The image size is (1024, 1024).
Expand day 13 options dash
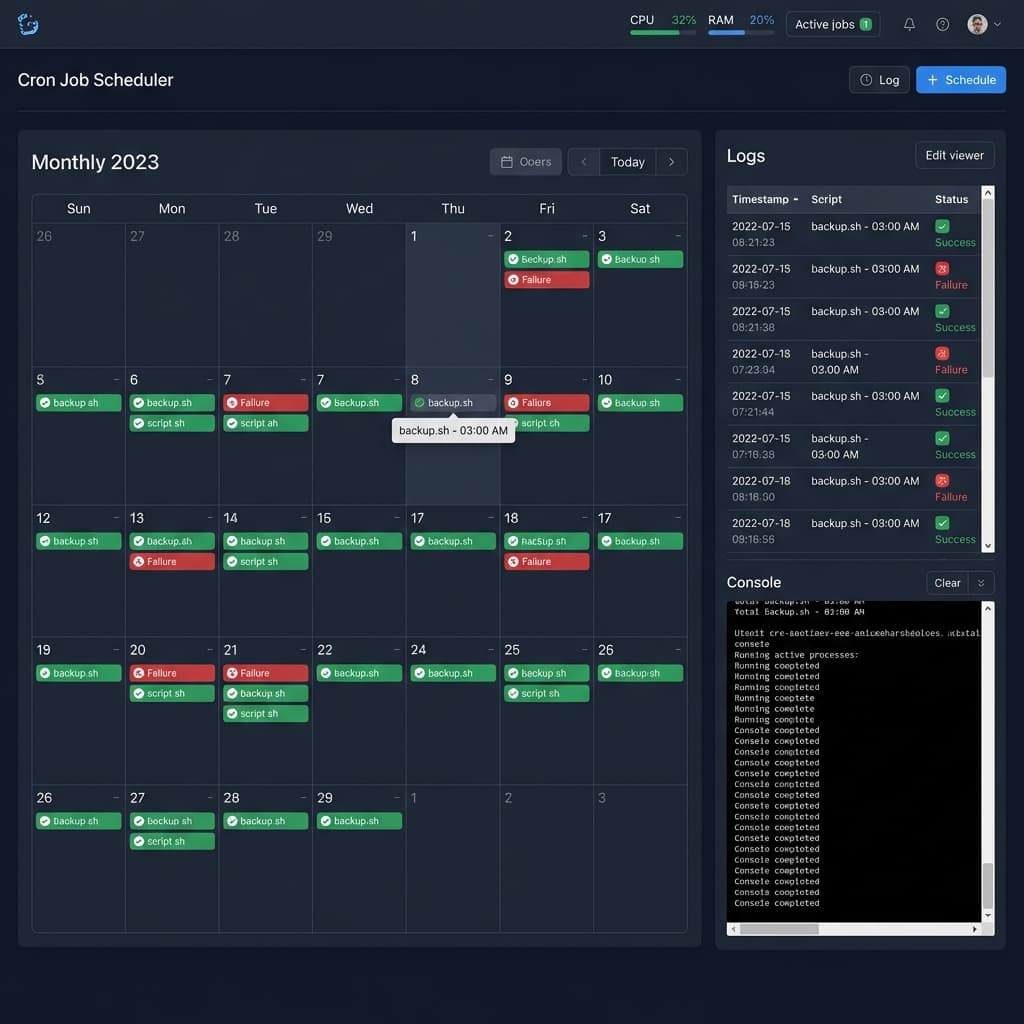(209, 518)
